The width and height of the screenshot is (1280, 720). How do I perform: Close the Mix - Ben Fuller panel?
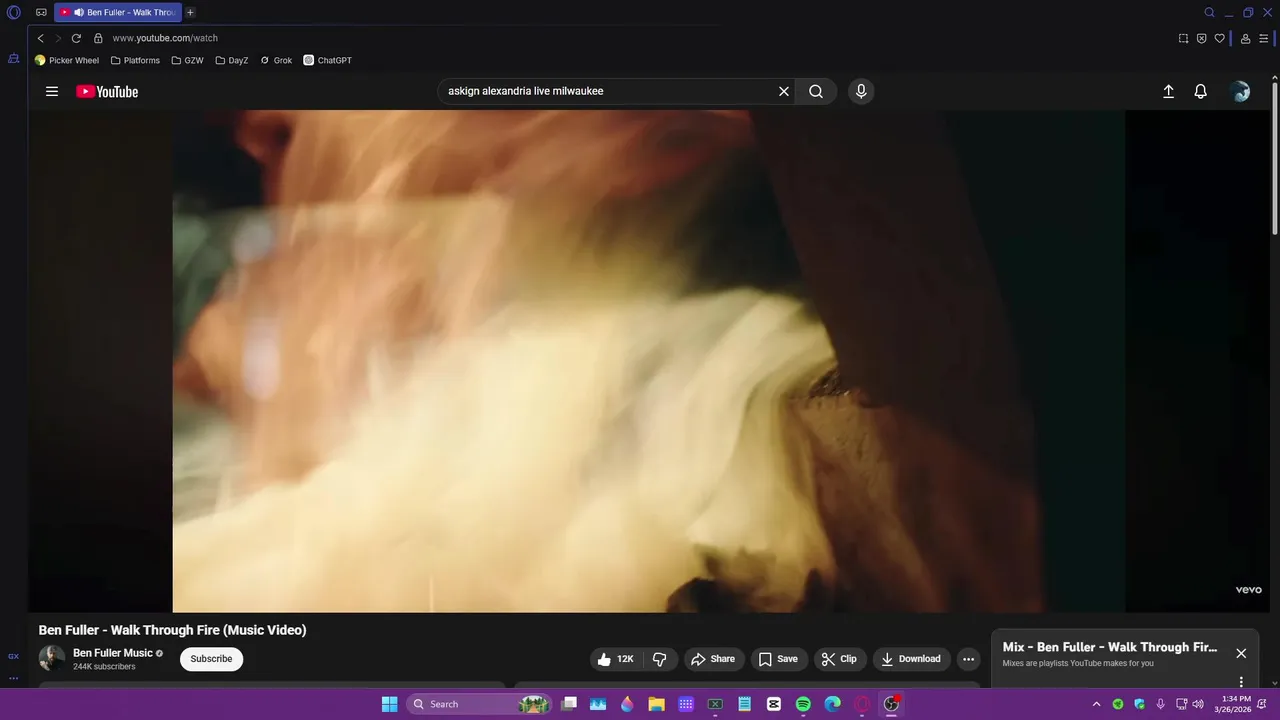click(1241, 653)
